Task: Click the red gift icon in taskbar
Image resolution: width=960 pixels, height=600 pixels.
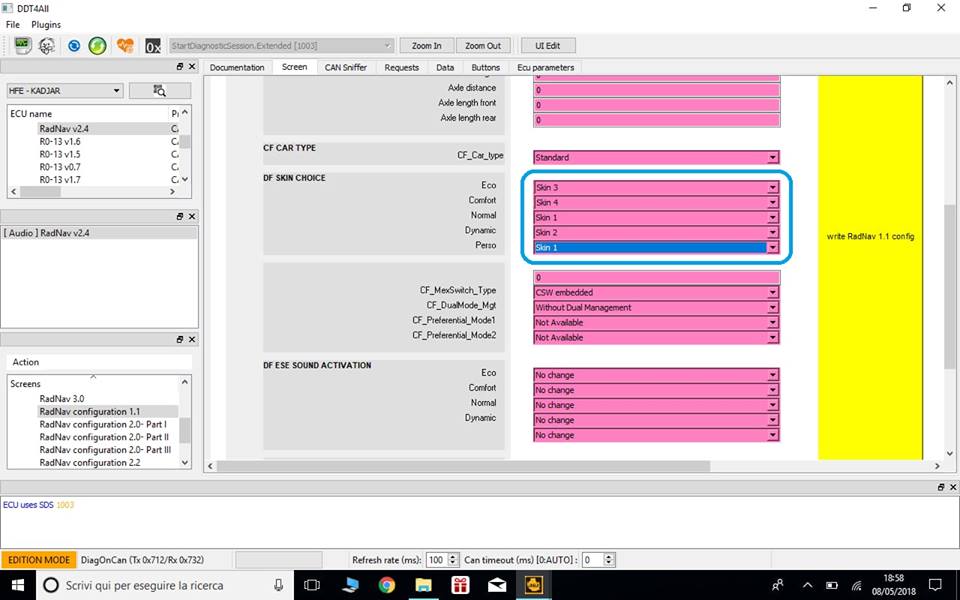Action: click(x=460, y=585)
